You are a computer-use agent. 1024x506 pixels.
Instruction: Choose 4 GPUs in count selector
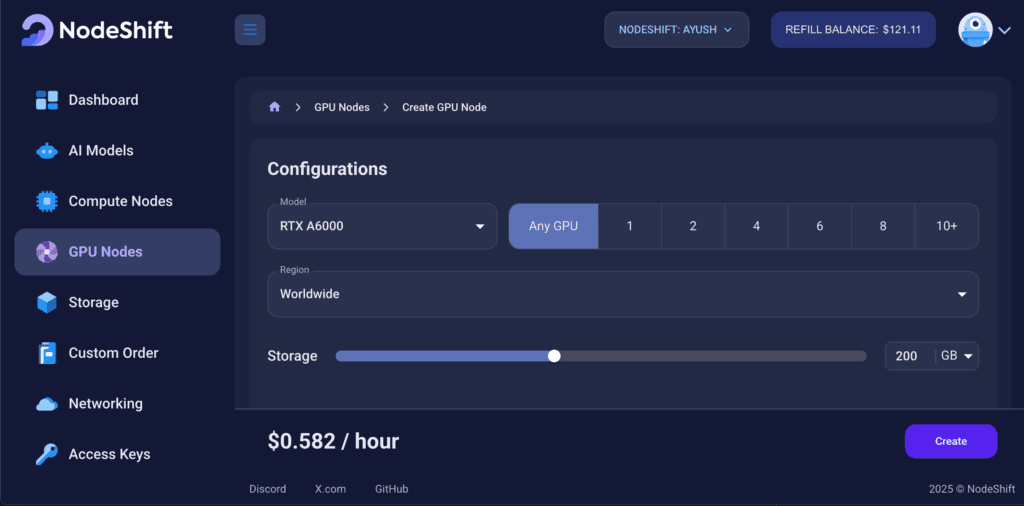[756, 226]
